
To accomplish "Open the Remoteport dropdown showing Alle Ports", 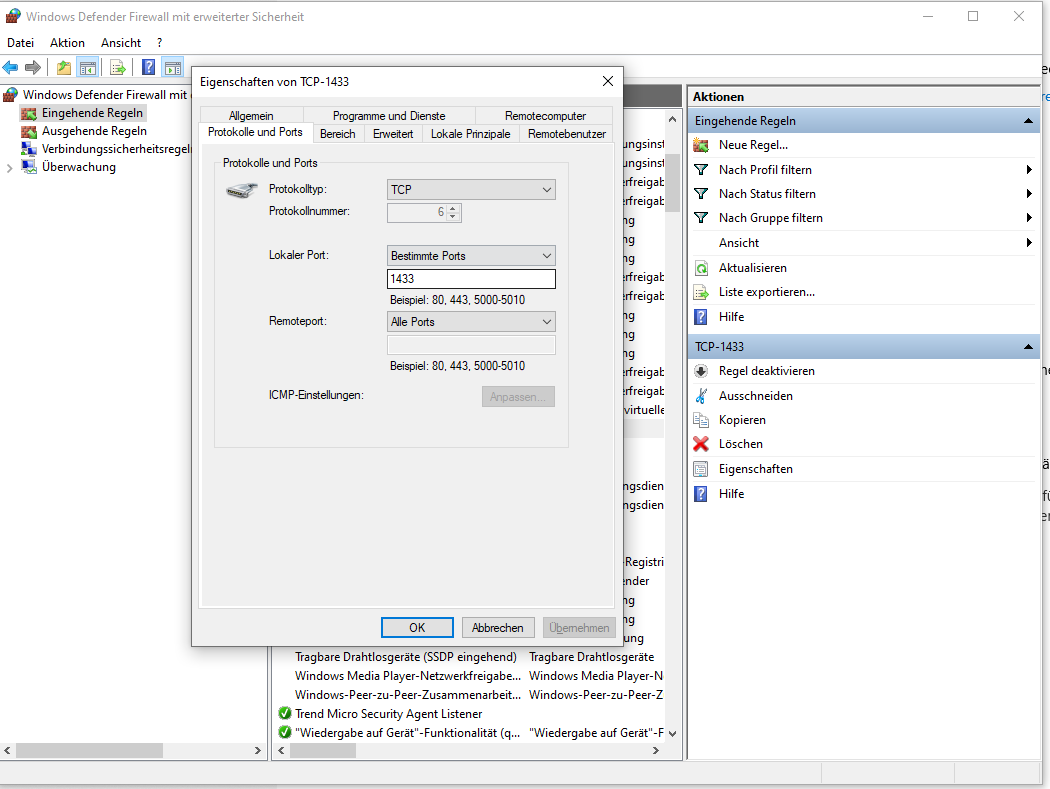I will click(x=471, y=322).
